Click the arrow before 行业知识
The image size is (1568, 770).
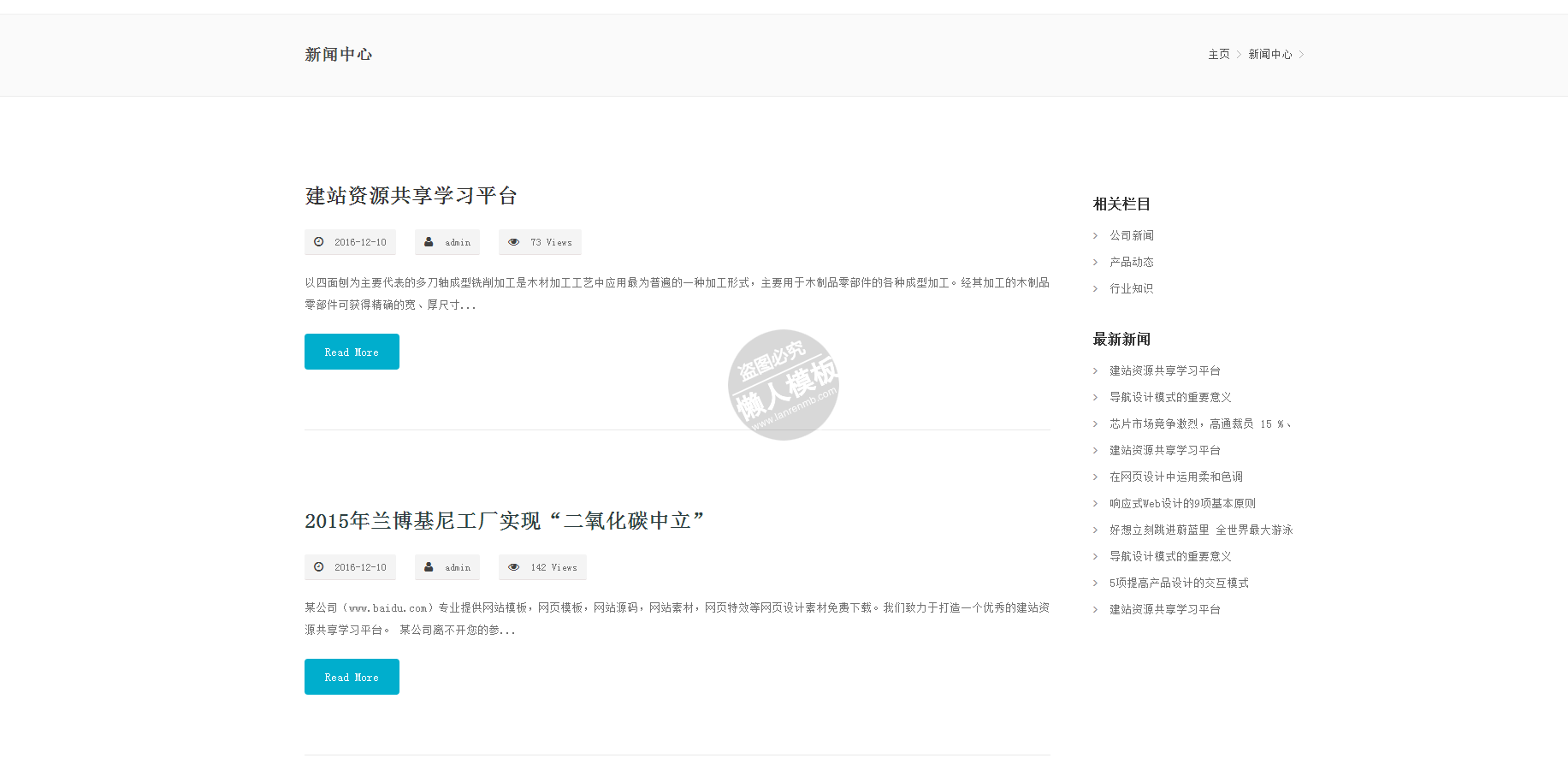pyautogui.click(x=1095, y=288)
